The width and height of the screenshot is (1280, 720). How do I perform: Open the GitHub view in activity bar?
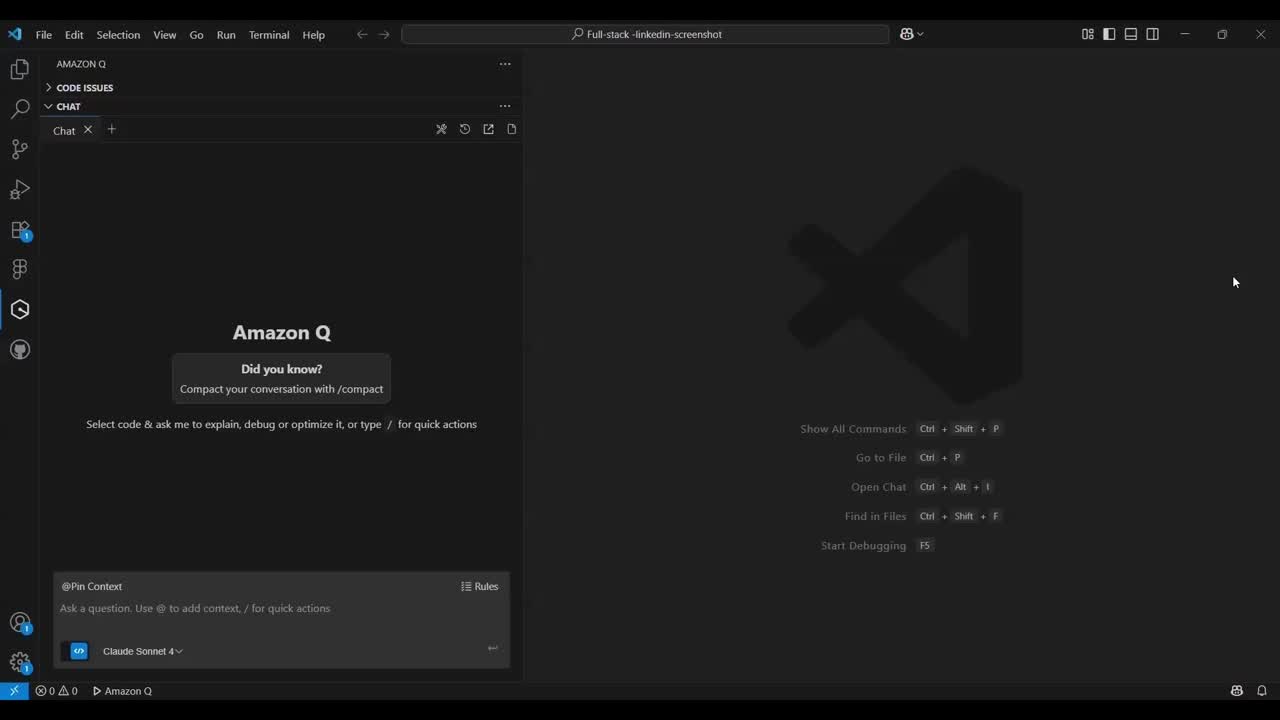[20, 349]
